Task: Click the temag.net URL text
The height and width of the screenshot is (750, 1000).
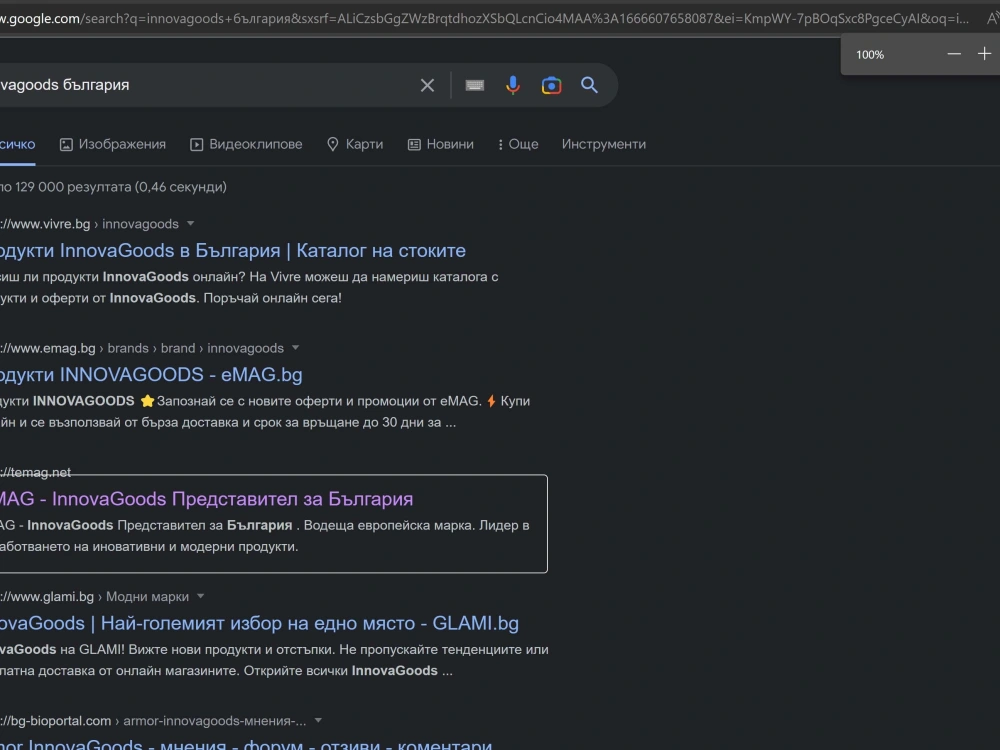Action: tap(36, 472)
